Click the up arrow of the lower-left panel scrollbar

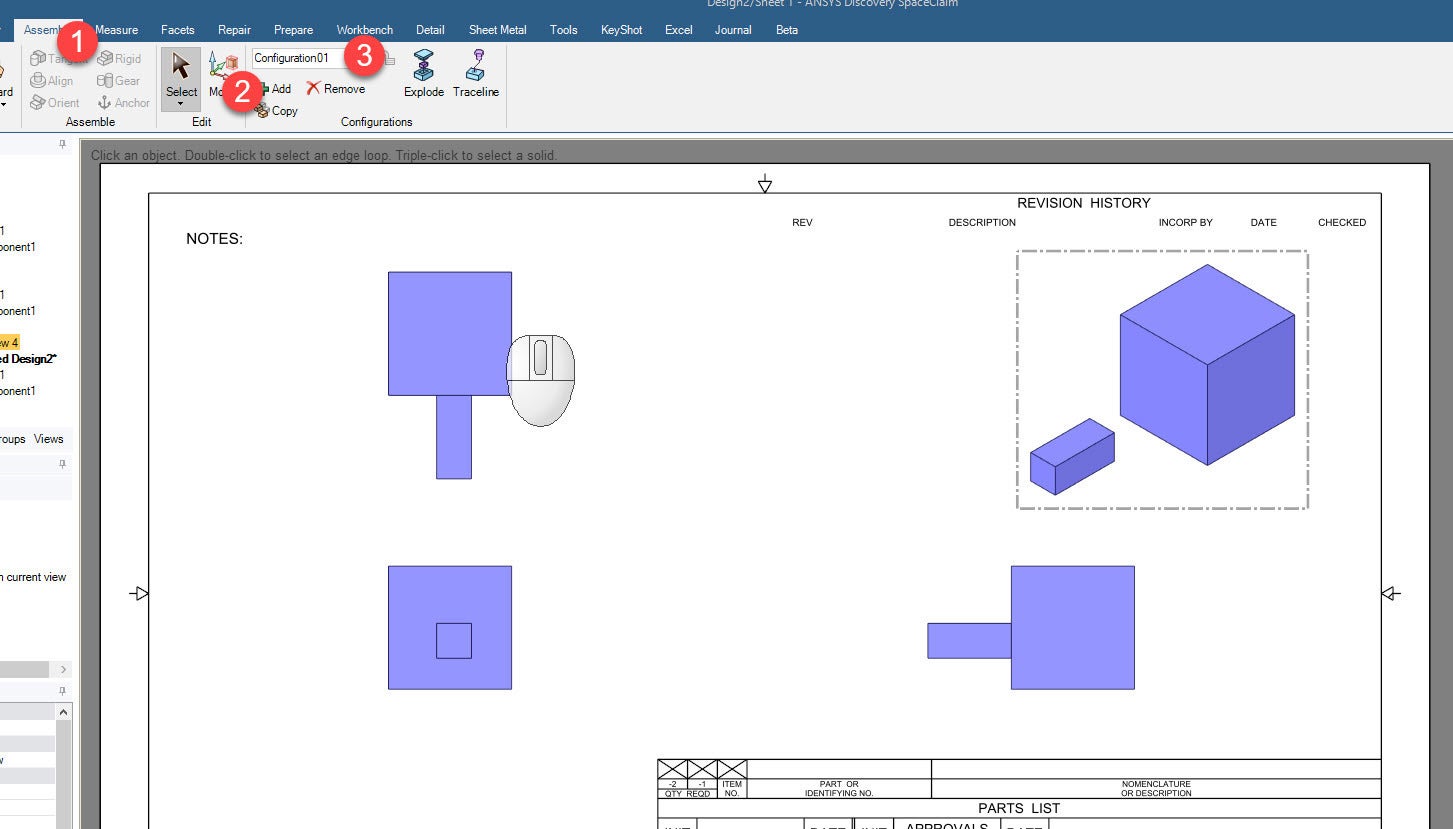(x=64, y=713)
